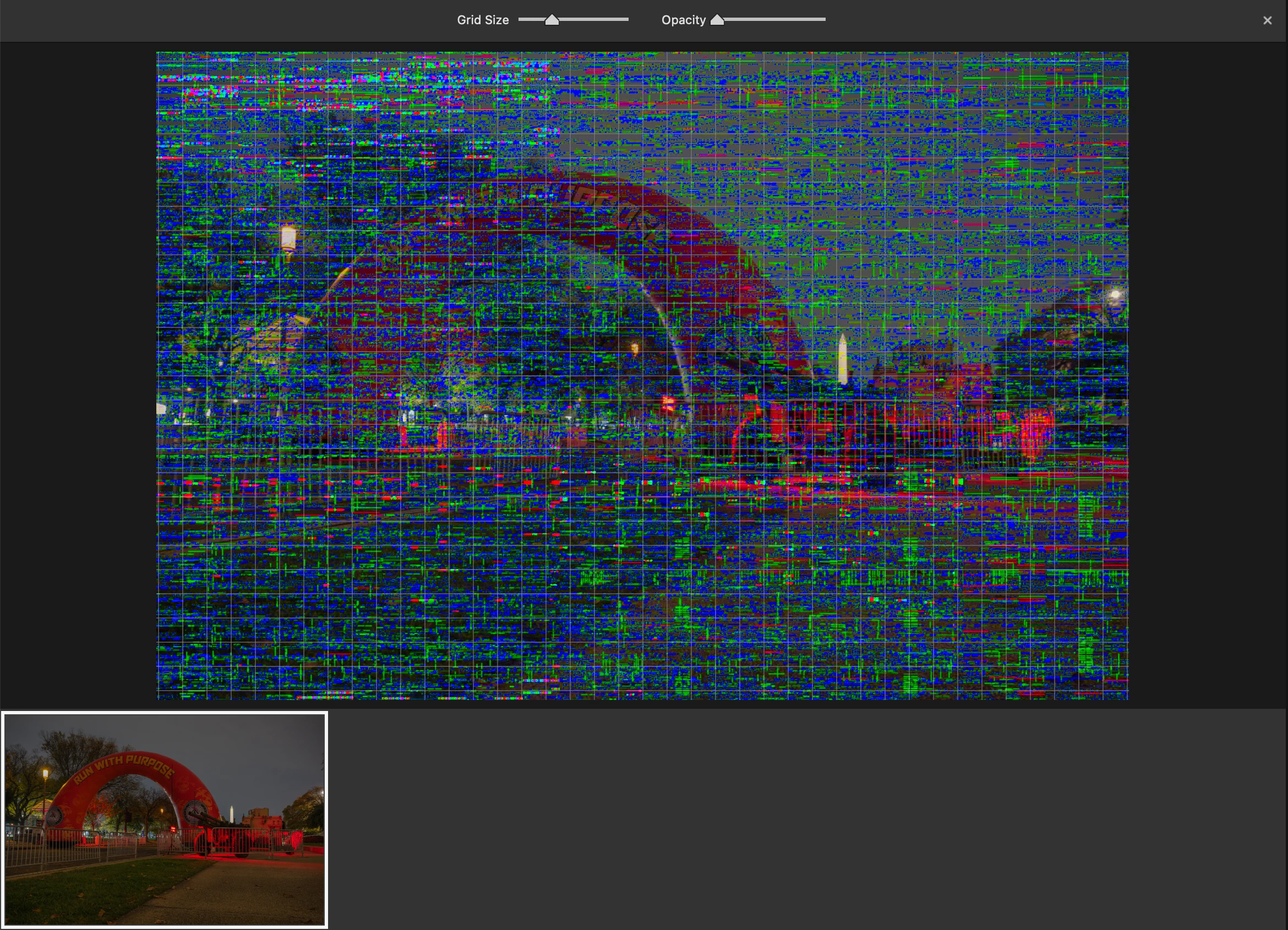This screenshot has width=1288, height=930.
Task: Set Opacity to maximum at track's right end
Action: click(x=824, y=19)
